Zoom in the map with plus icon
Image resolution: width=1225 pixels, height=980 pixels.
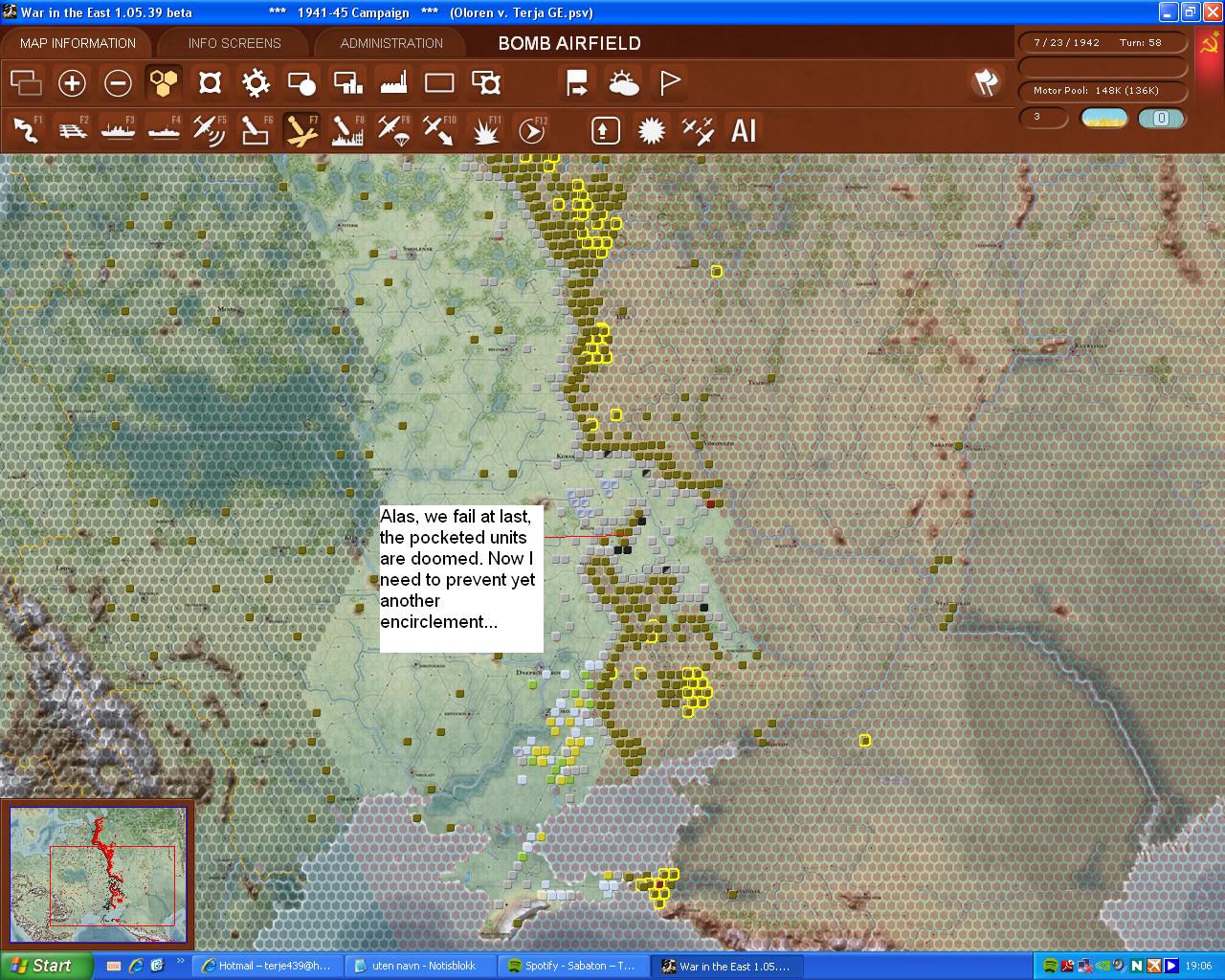(x=72, y=83)
